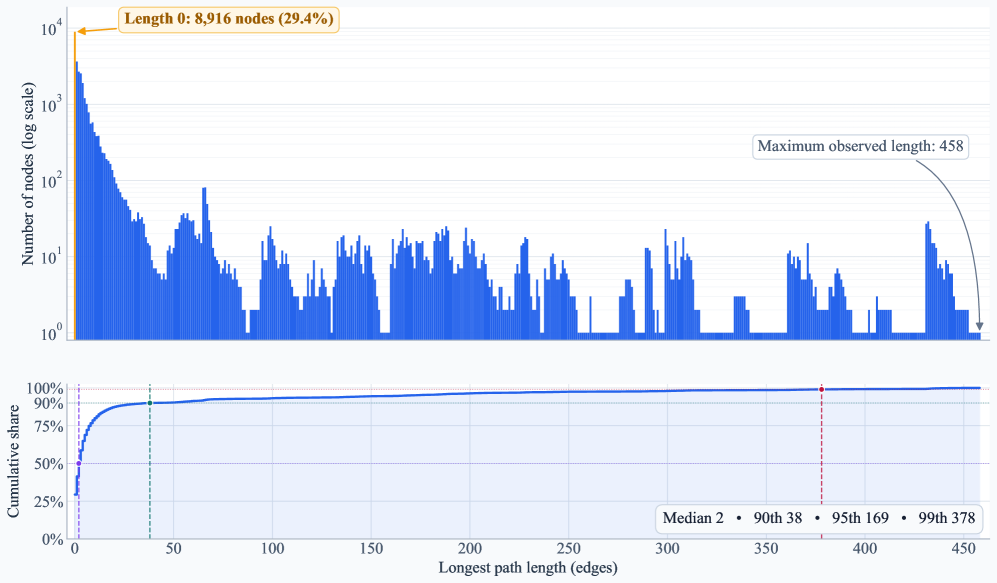
Task: Click the 10^3 tick on the log axis
Action: pos(52,105)
